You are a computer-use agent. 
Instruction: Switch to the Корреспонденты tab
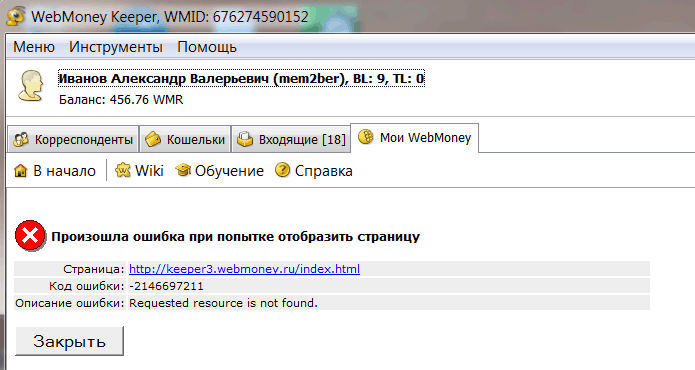[73, 139]
